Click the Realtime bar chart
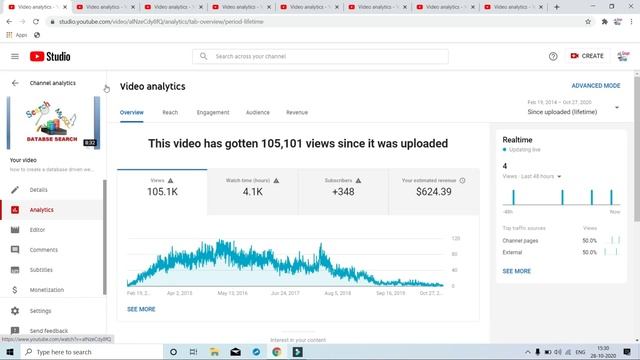The width and height of the screenshot is (640, 360). coord(561,197)
